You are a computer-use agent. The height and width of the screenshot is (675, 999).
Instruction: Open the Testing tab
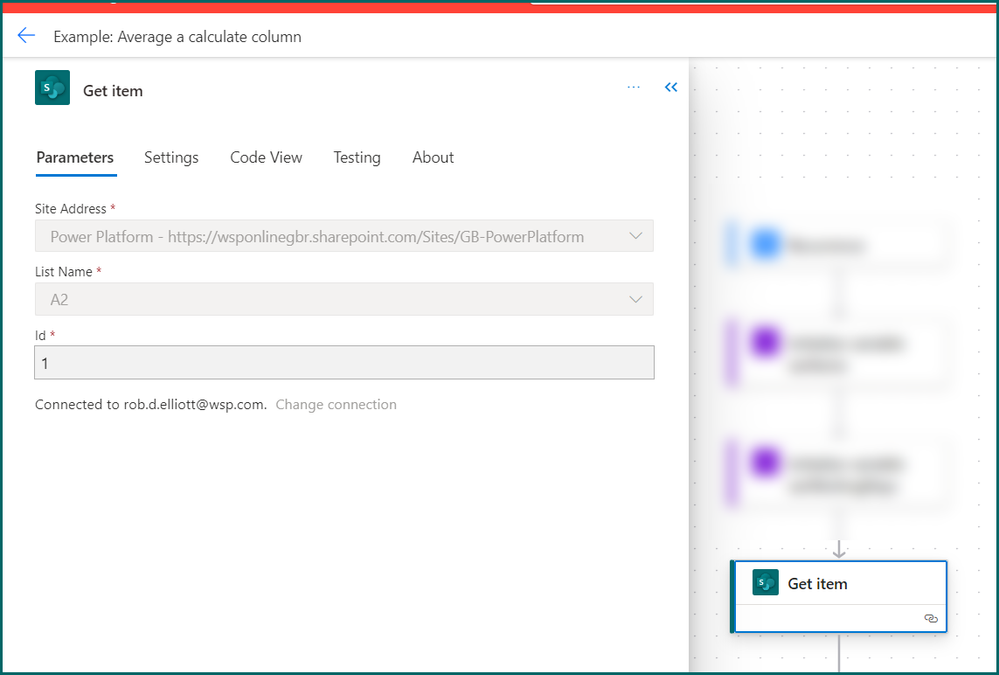[x=357, y=157]
